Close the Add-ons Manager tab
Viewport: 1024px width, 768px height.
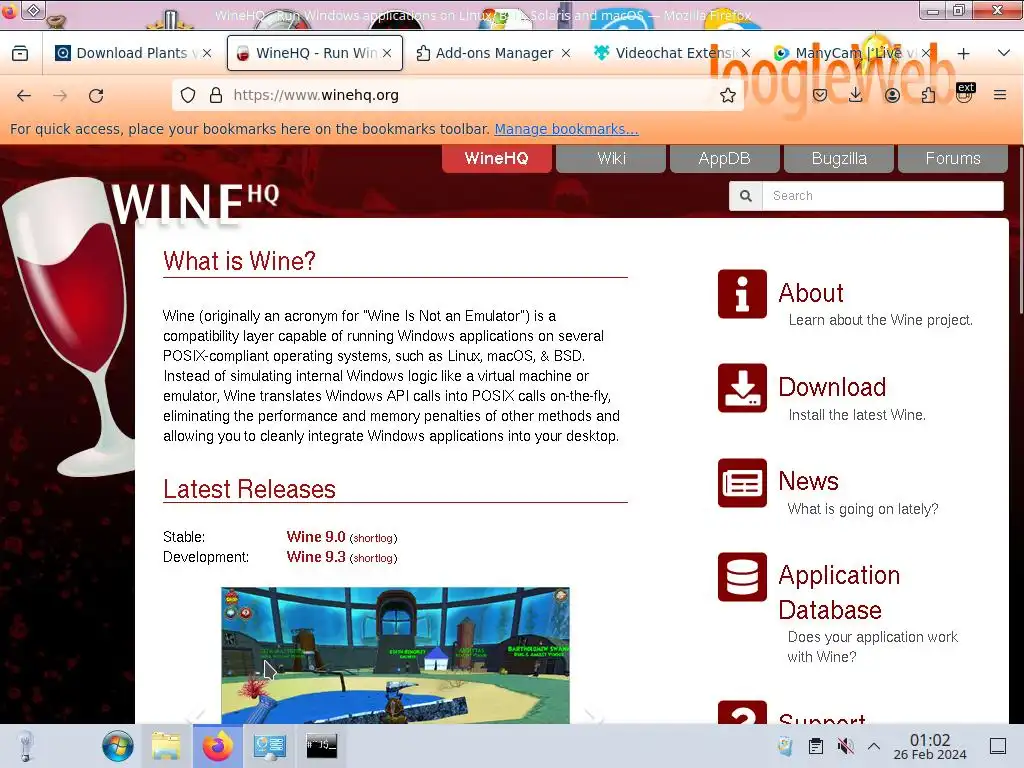pyautogui.click(x=566, y=53)
